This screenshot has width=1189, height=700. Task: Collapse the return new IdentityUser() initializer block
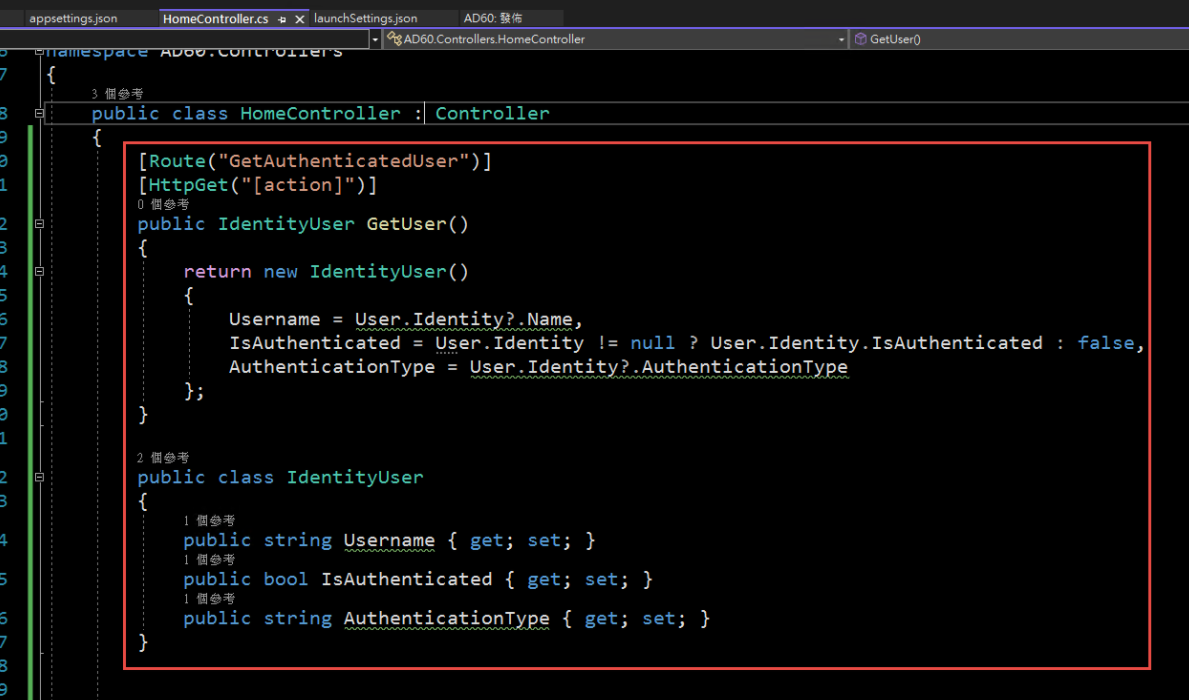coord(39,272)
